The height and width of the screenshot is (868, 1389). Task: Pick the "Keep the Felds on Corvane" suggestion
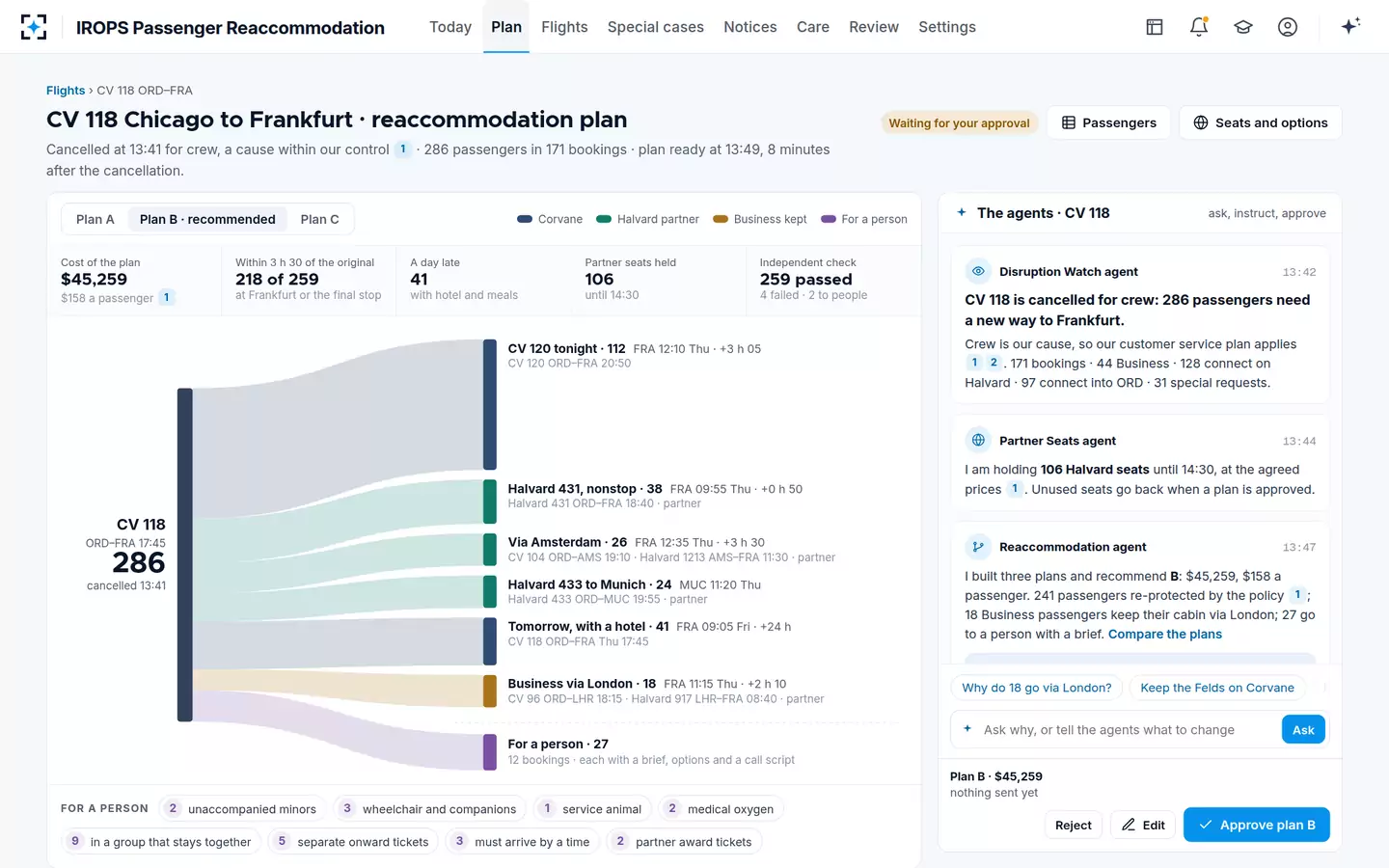coord(1217,688)
